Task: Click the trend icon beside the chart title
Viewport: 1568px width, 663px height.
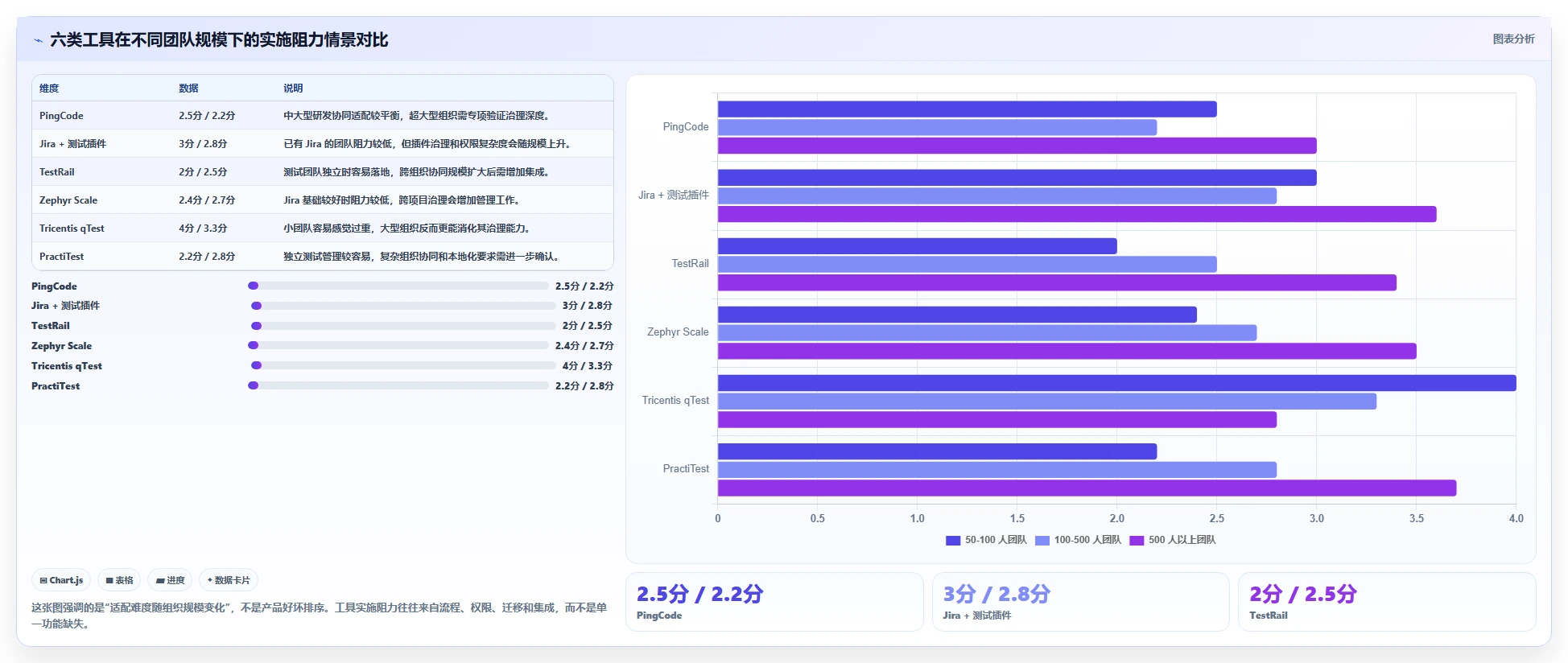Action: pyautogui.click(x=38, y=40)
